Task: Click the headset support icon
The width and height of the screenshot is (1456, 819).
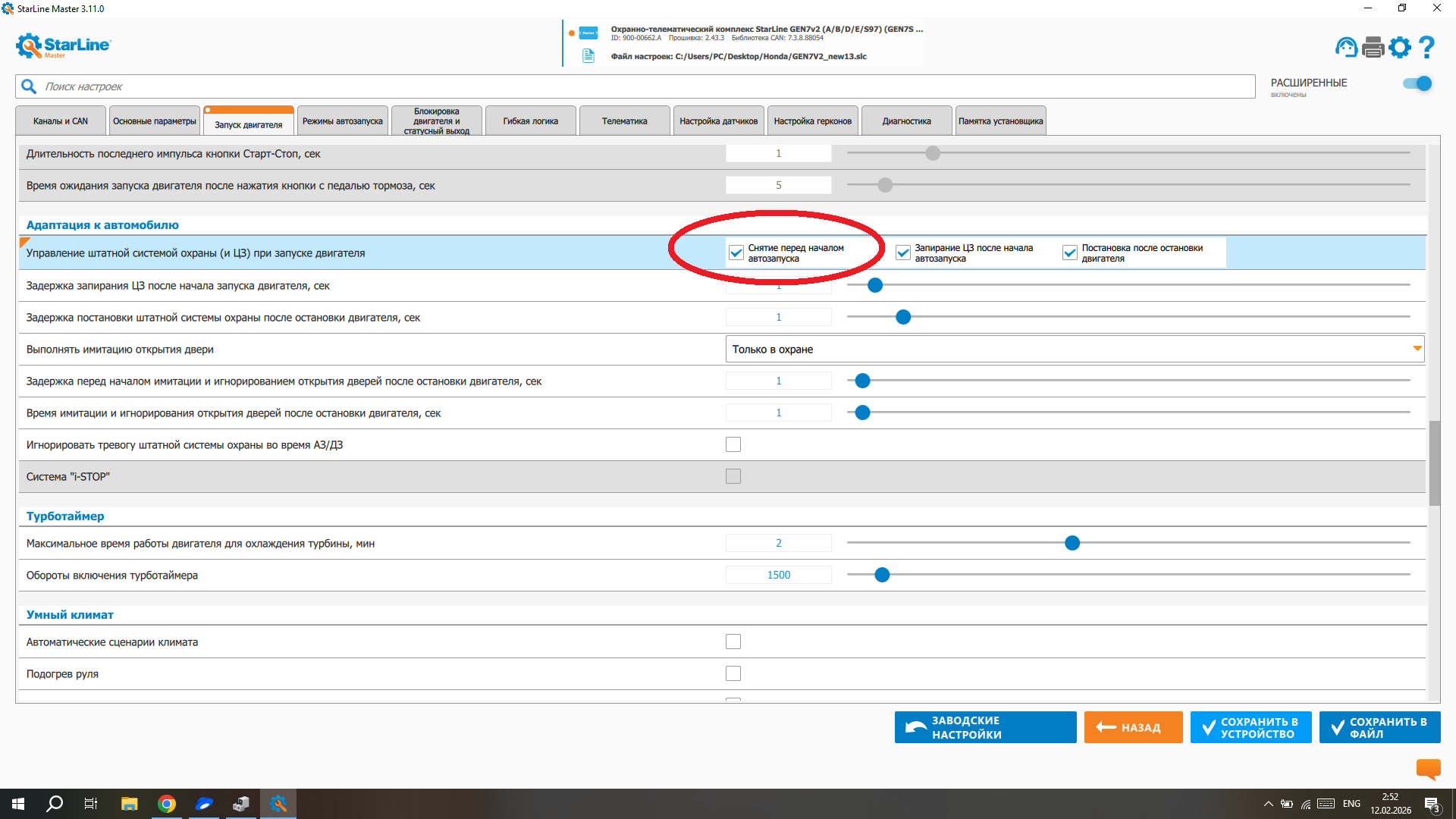Action: pos(1346,47)
